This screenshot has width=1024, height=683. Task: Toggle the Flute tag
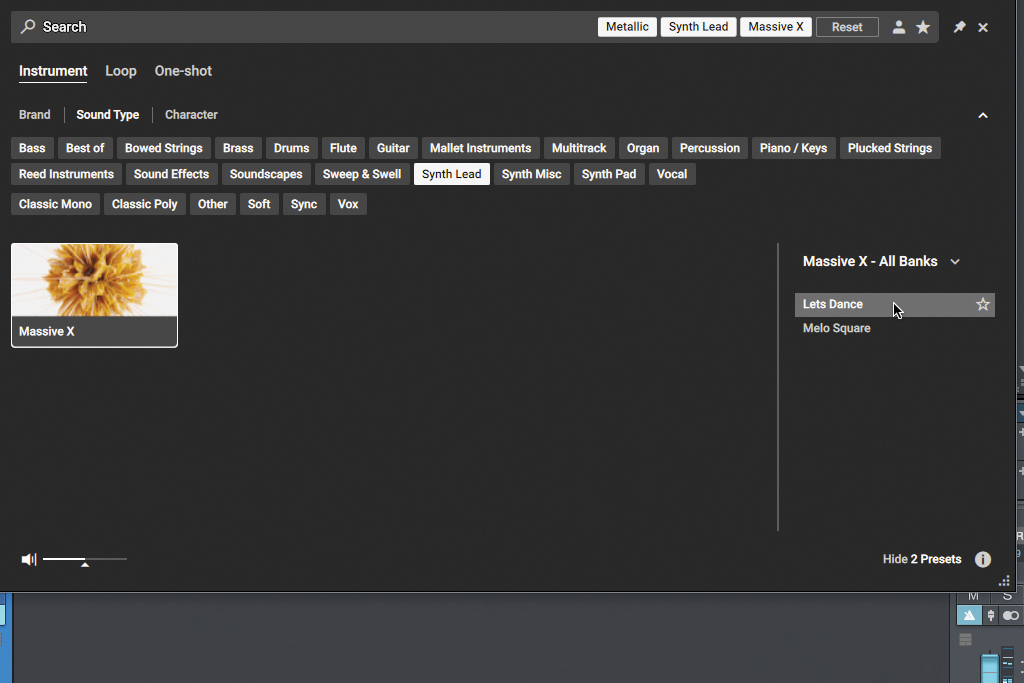pos(343,148)
